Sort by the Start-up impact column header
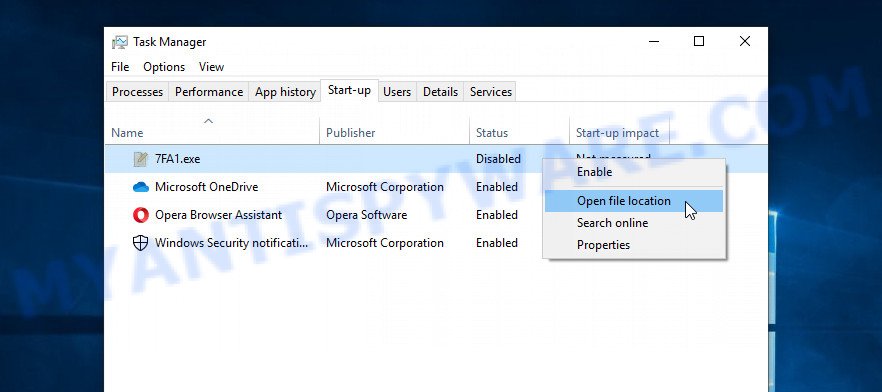This screenshot has width=882, height=392. (x=617, y=133)
